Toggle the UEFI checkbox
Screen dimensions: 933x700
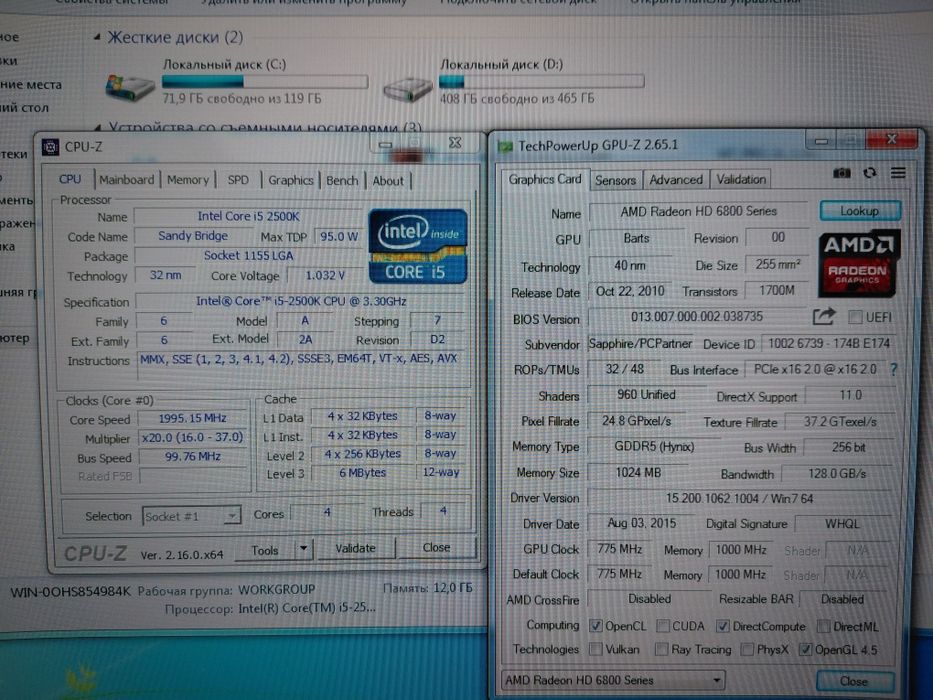(x=855, y=317)
